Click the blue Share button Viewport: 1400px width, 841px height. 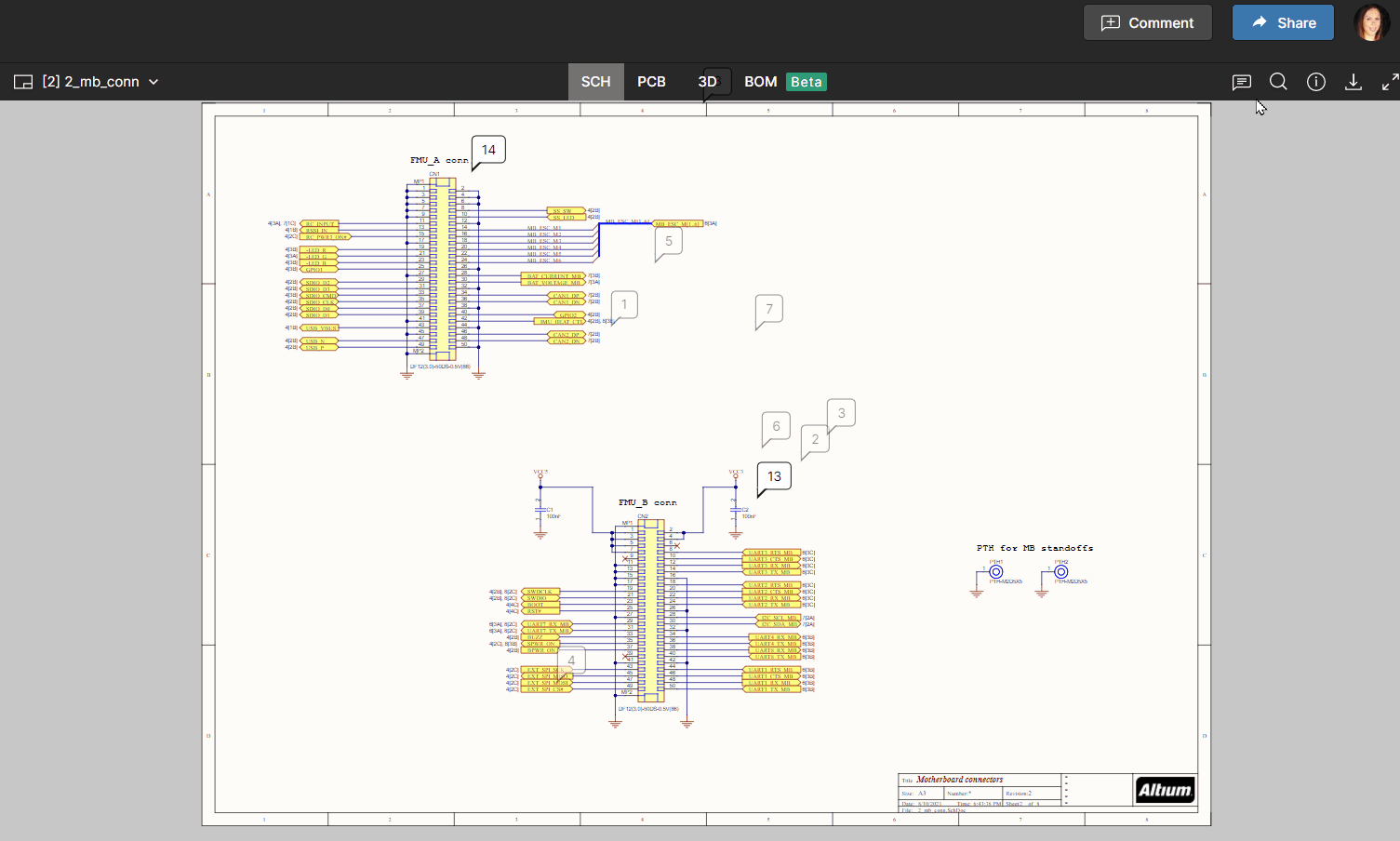click(1283, 22)
